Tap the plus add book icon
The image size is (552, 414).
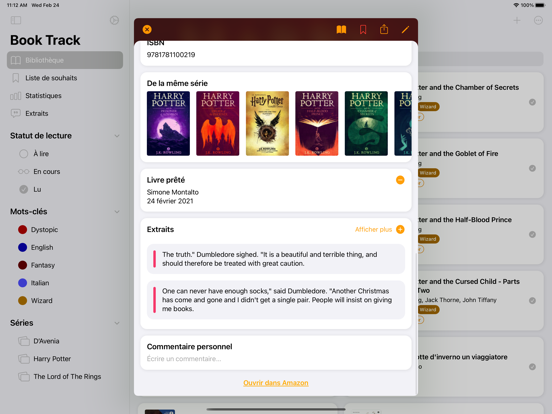pos(516,20)
